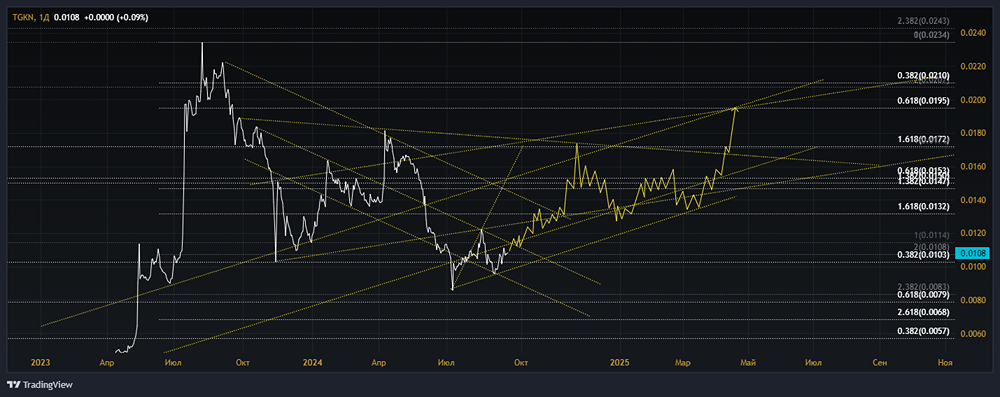Select the 0.618(0.0079) Fibonacci label
The image size is (1000, 397).
[x=923, y=294]
